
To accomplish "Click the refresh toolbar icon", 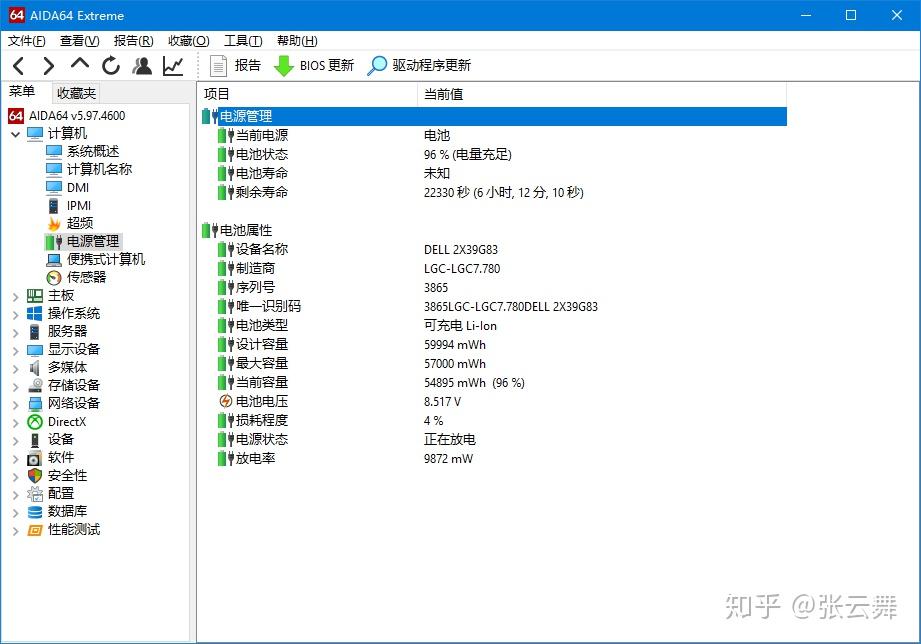I will [110, 65].
